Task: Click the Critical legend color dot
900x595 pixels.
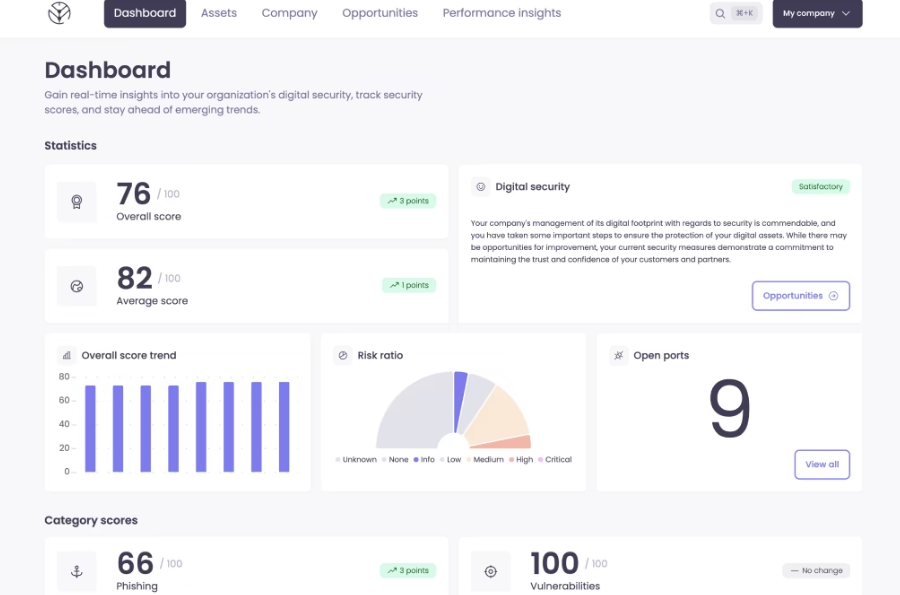Action: (x=541, y=460)
